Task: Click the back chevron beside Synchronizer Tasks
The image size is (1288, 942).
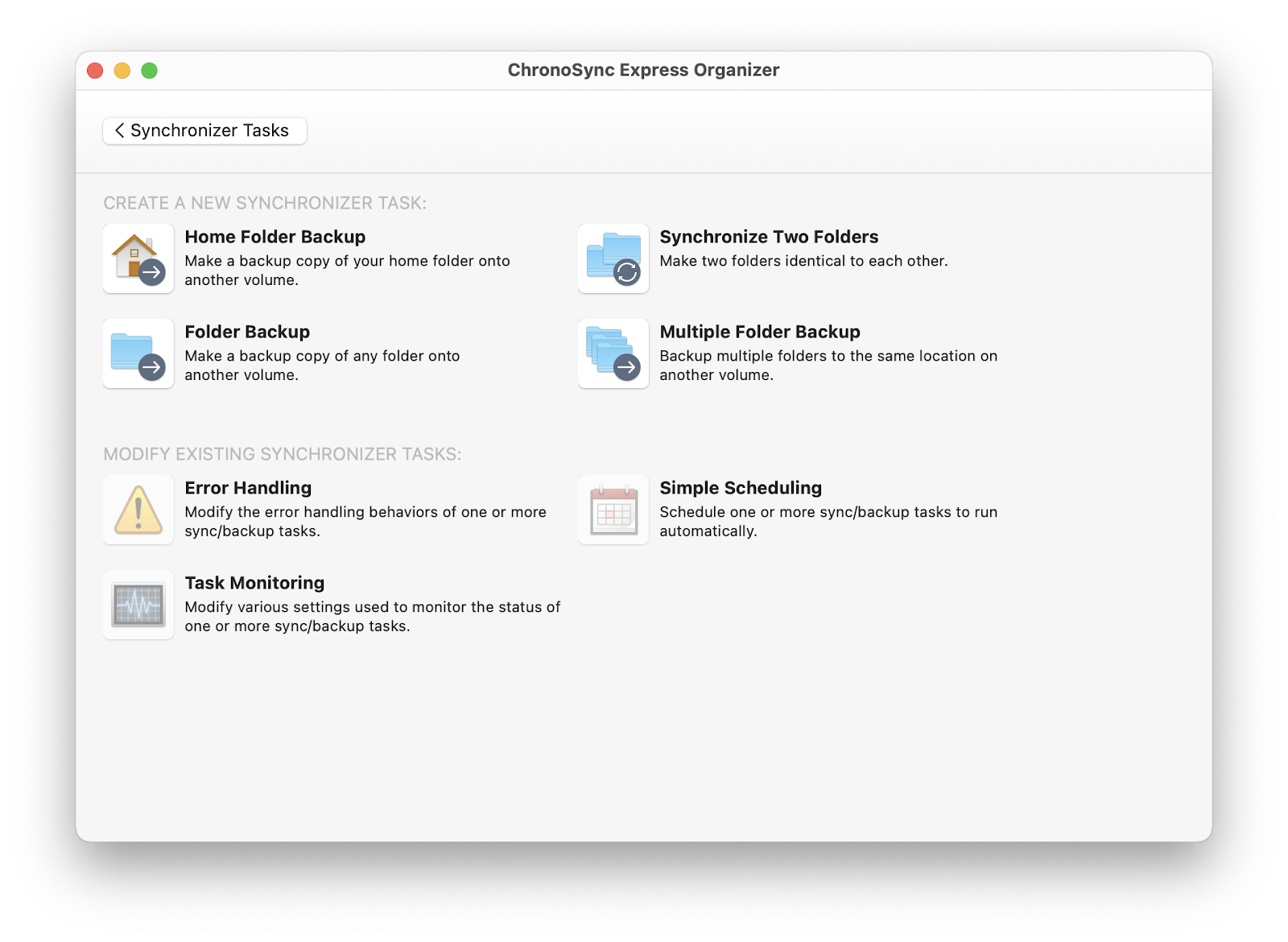Action: pyautogui.click(x=119, y=130)
